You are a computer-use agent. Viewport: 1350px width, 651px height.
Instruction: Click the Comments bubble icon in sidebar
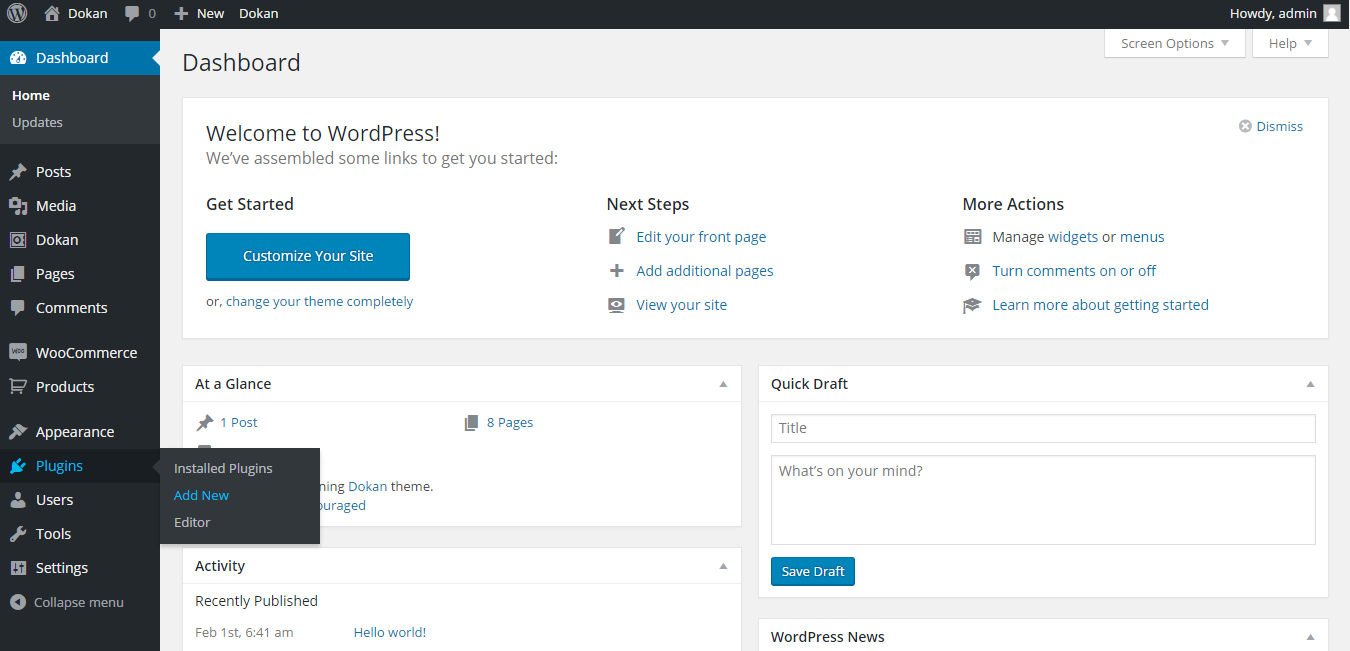click(18, 308)
